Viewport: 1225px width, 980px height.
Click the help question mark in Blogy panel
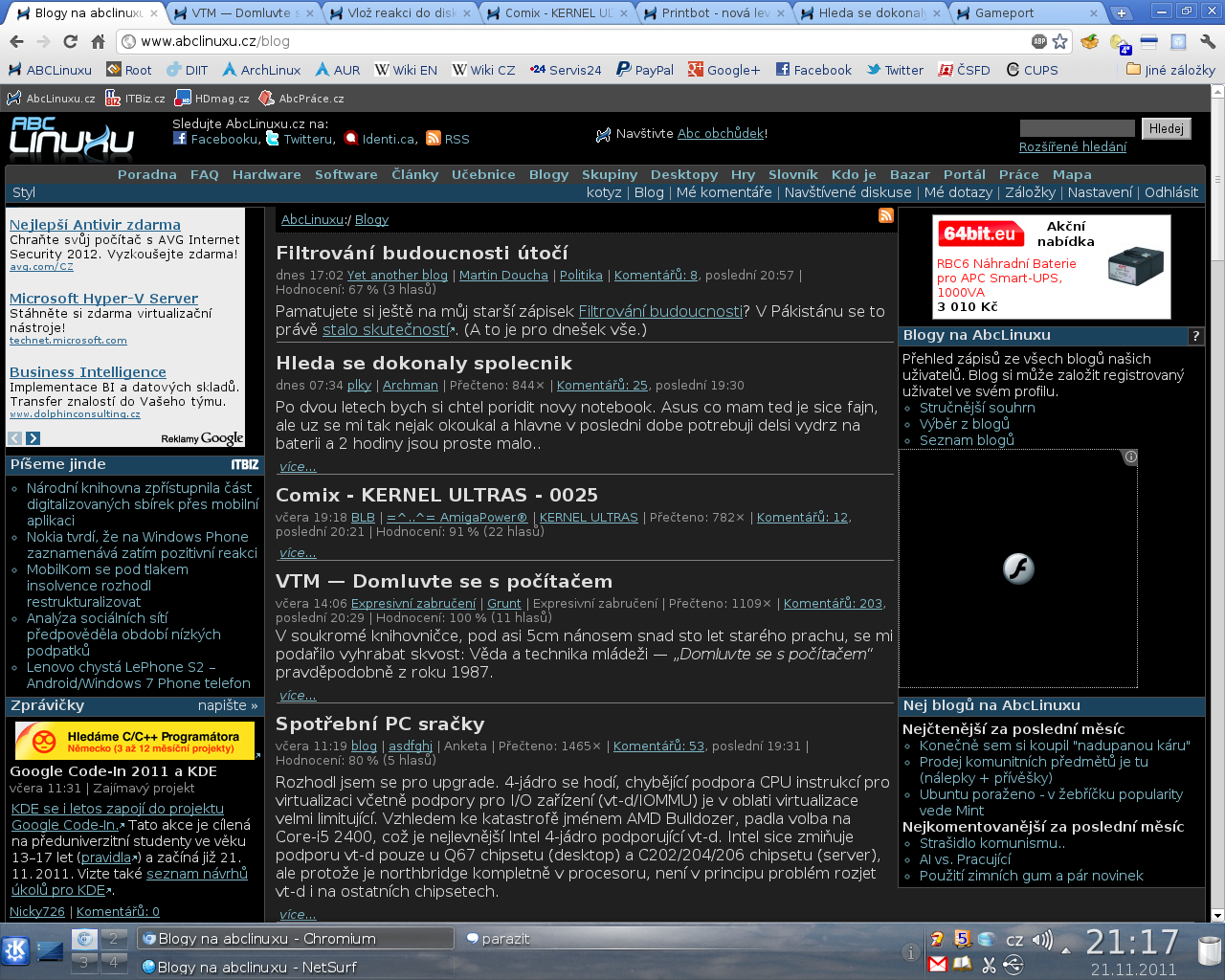click(x=1195, y=336)
